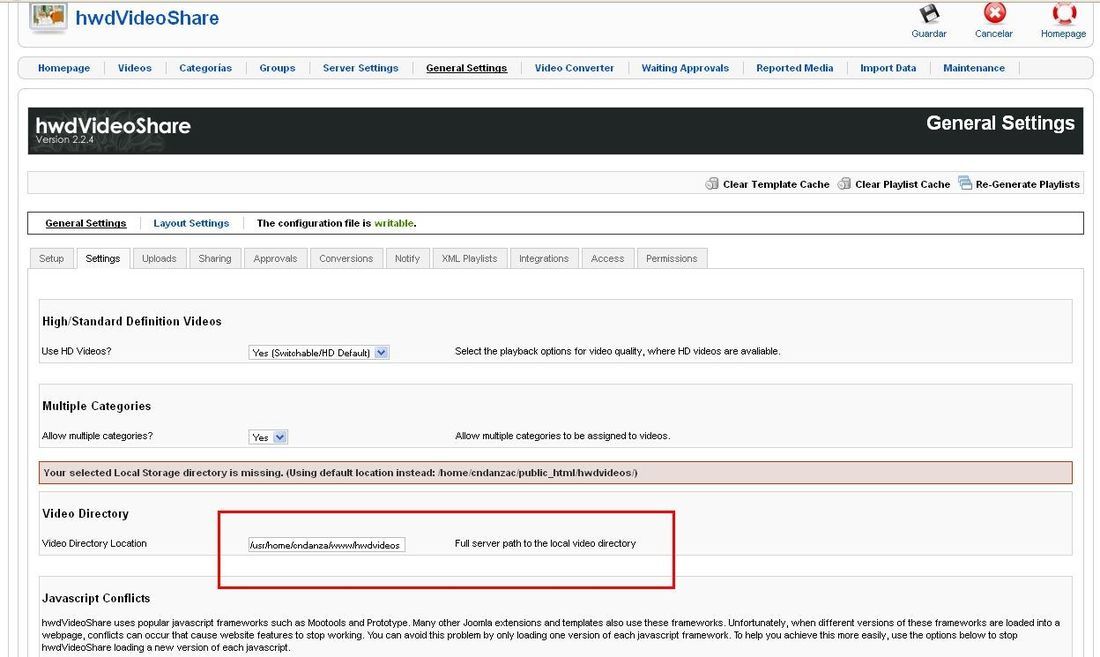The height and width of the screenshot is (657, 1100).
Task: Open the Reported Media menu item
Action: (x=795, y=68)
